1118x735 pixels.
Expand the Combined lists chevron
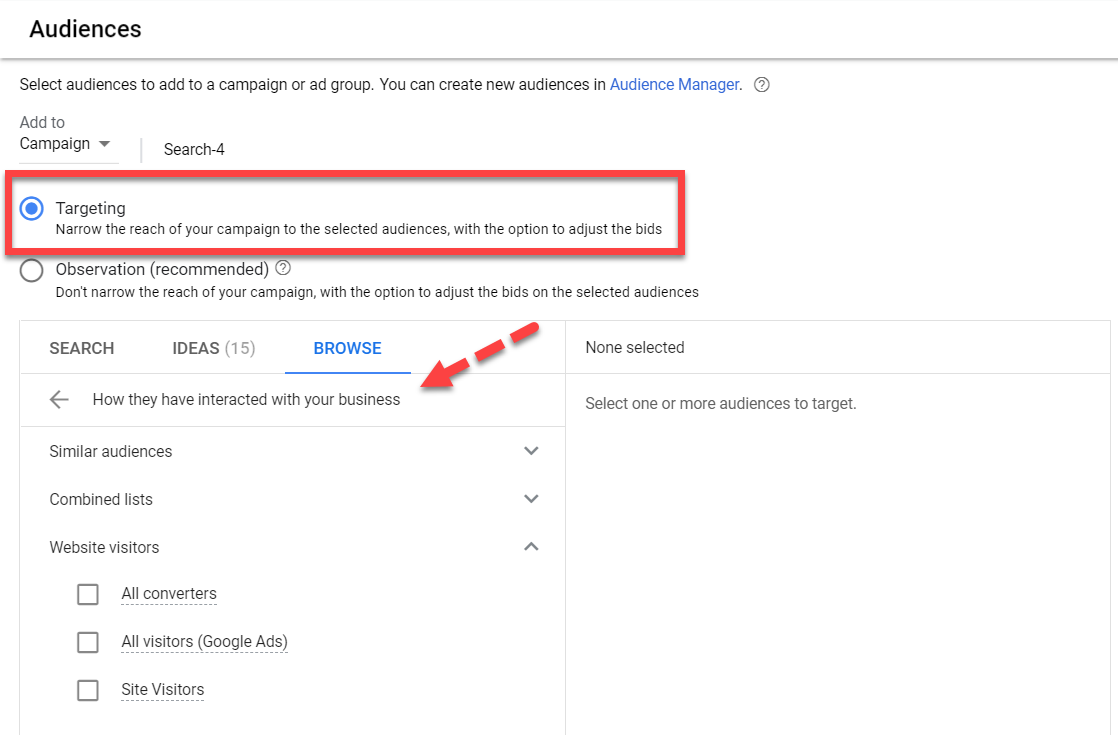tap(531, 499)
